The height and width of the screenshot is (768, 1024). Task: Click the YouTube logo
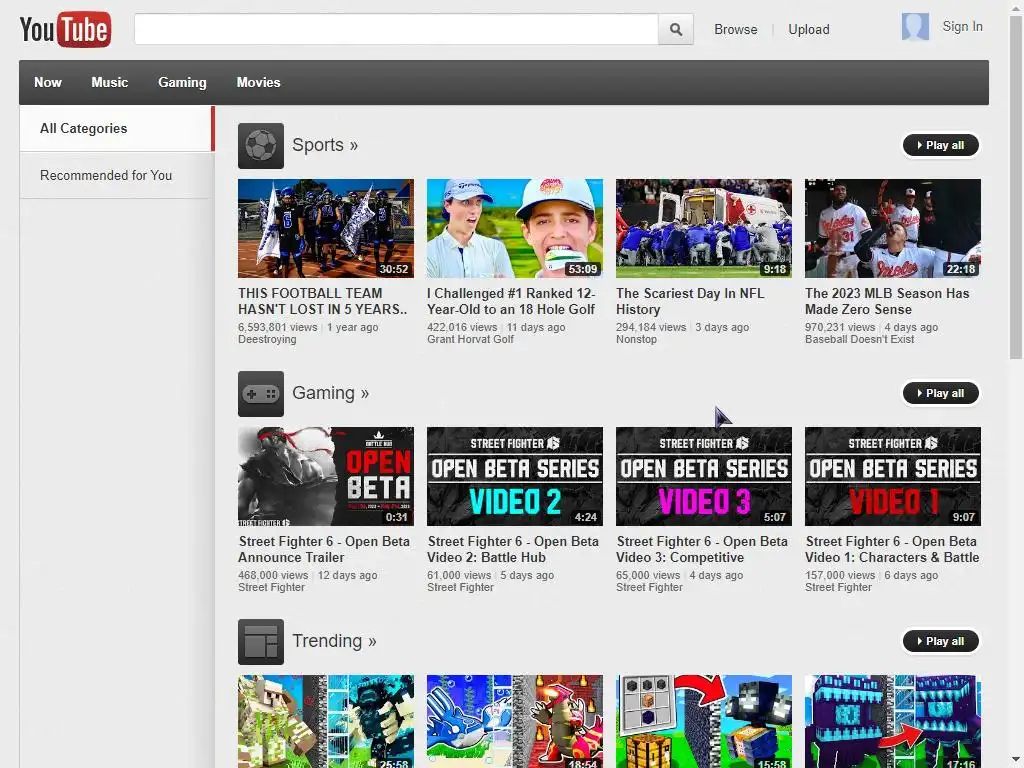(65, 29)
